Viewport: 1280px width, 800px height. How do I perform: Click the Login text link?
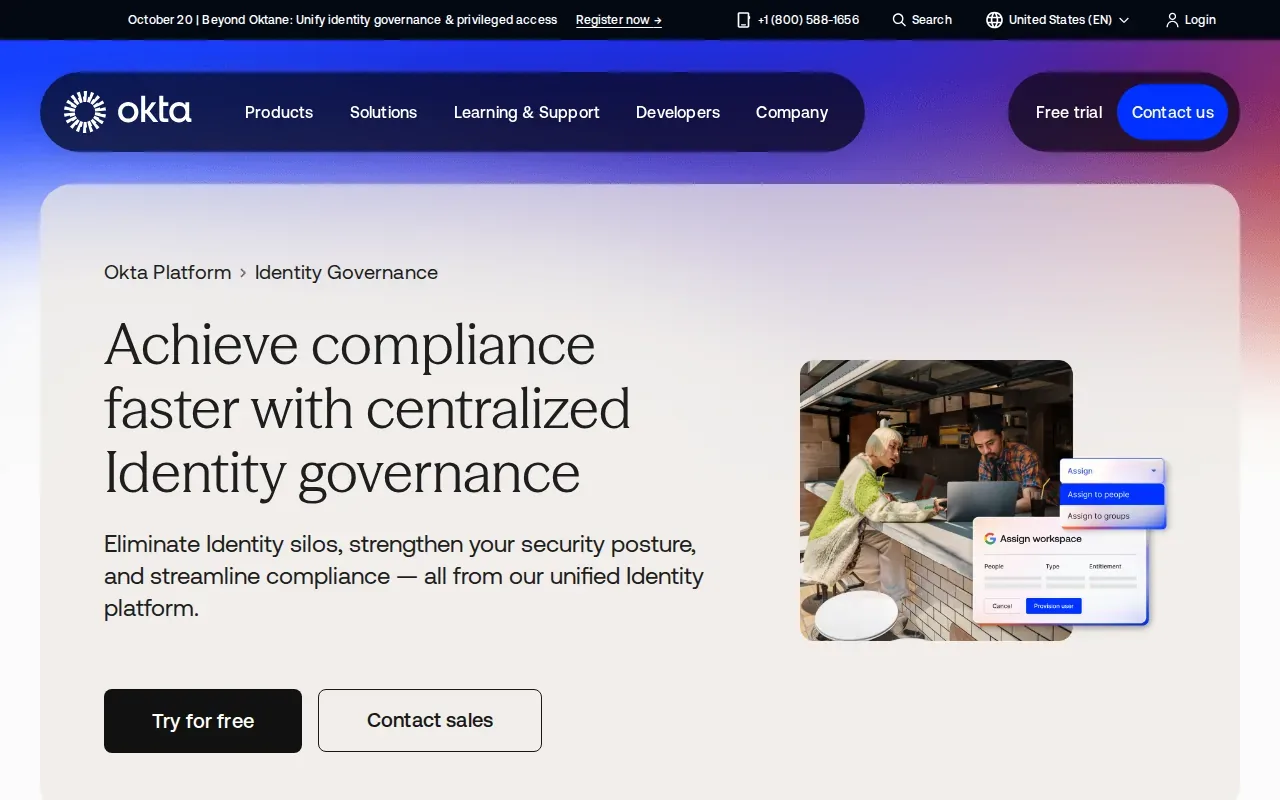tap(1200, 20)
